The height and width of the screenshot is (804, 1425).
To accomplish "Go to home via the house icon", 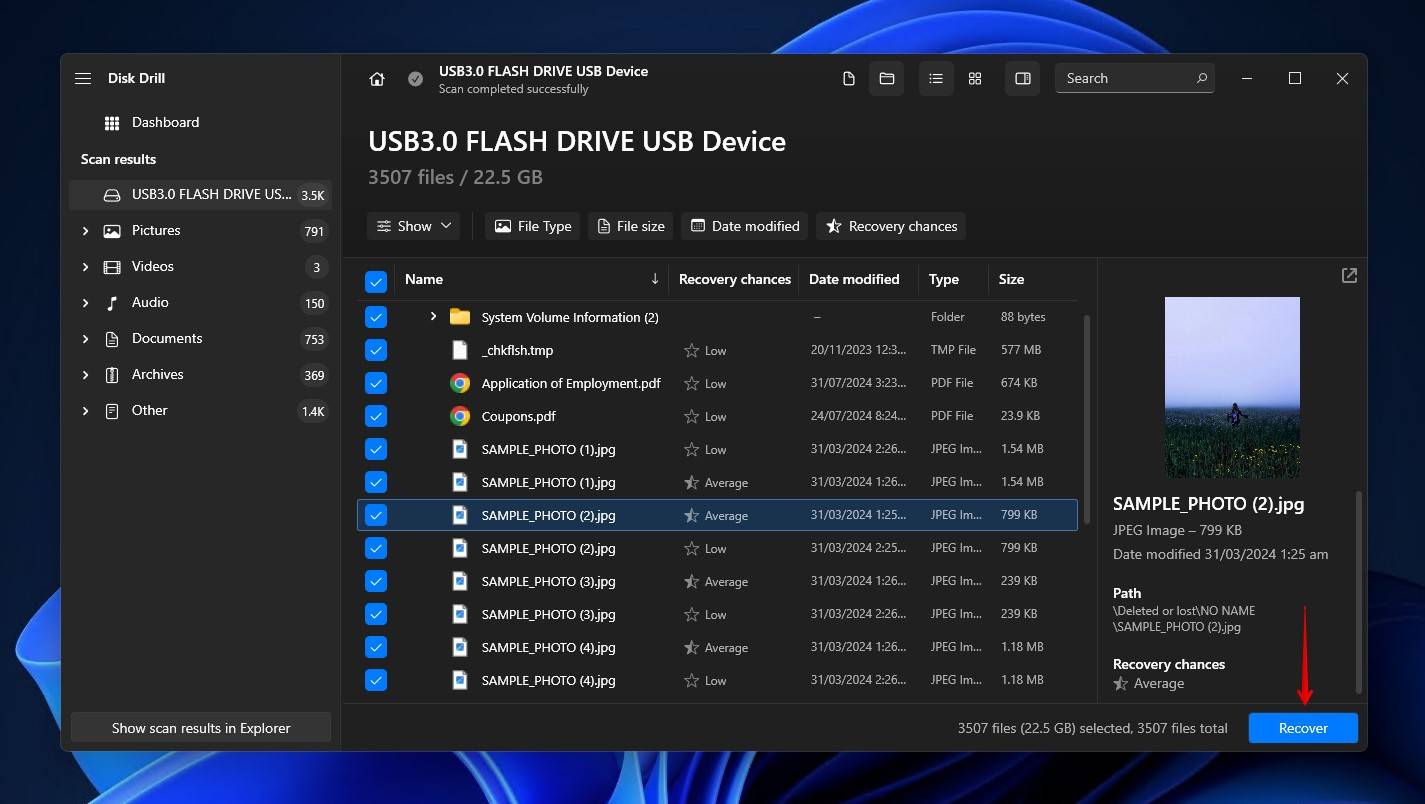I will (x=377, y=79).
